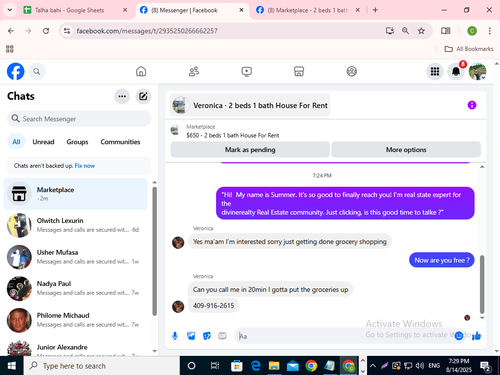The image size is (500, 375).
Task: Click the Search Messenger field
Action: pos(79,119)
